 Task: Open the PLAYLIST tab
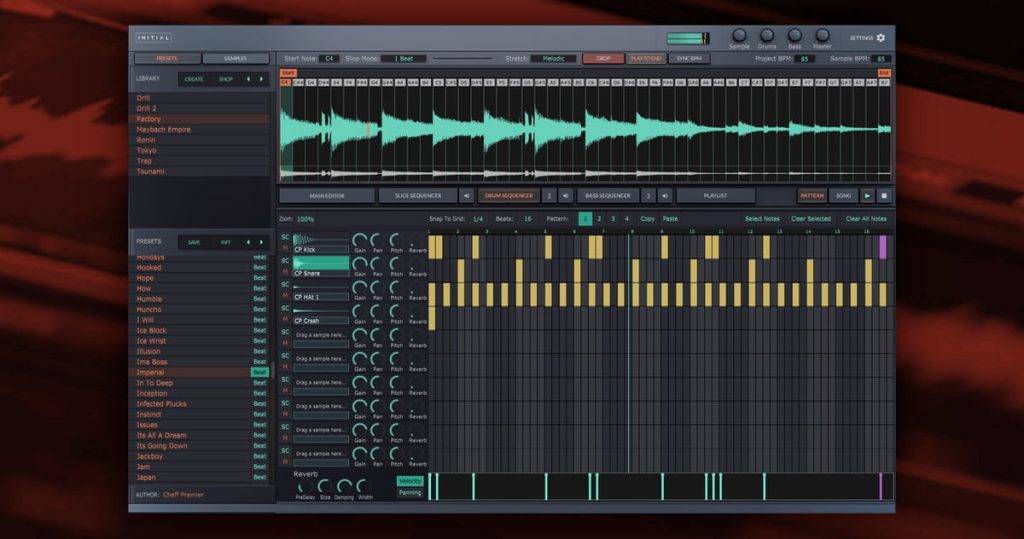pyautogui.click(x=716, y=195)
